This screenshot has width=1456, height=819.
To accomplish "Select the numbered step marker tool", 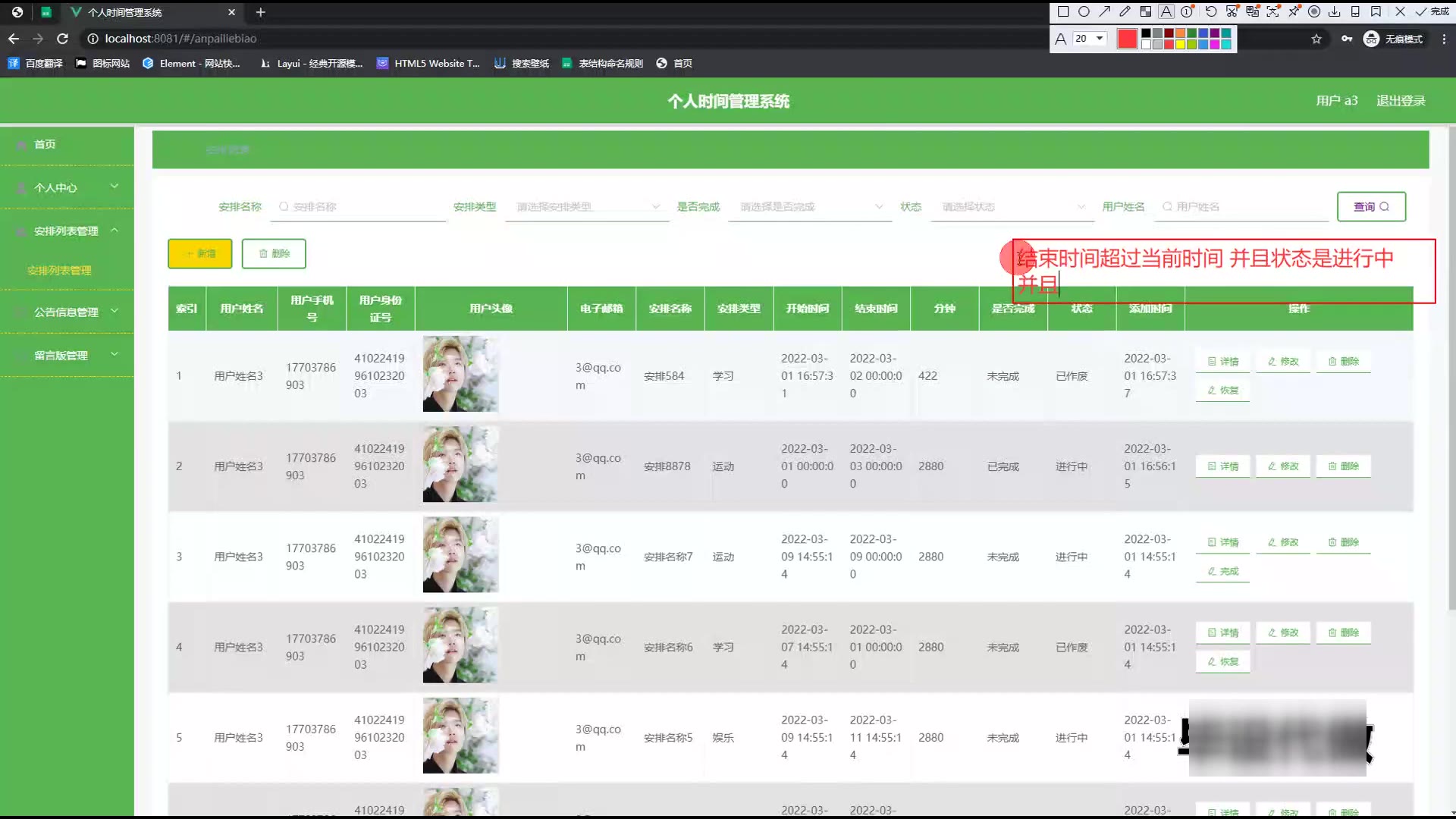I will tap(1187, 11).
